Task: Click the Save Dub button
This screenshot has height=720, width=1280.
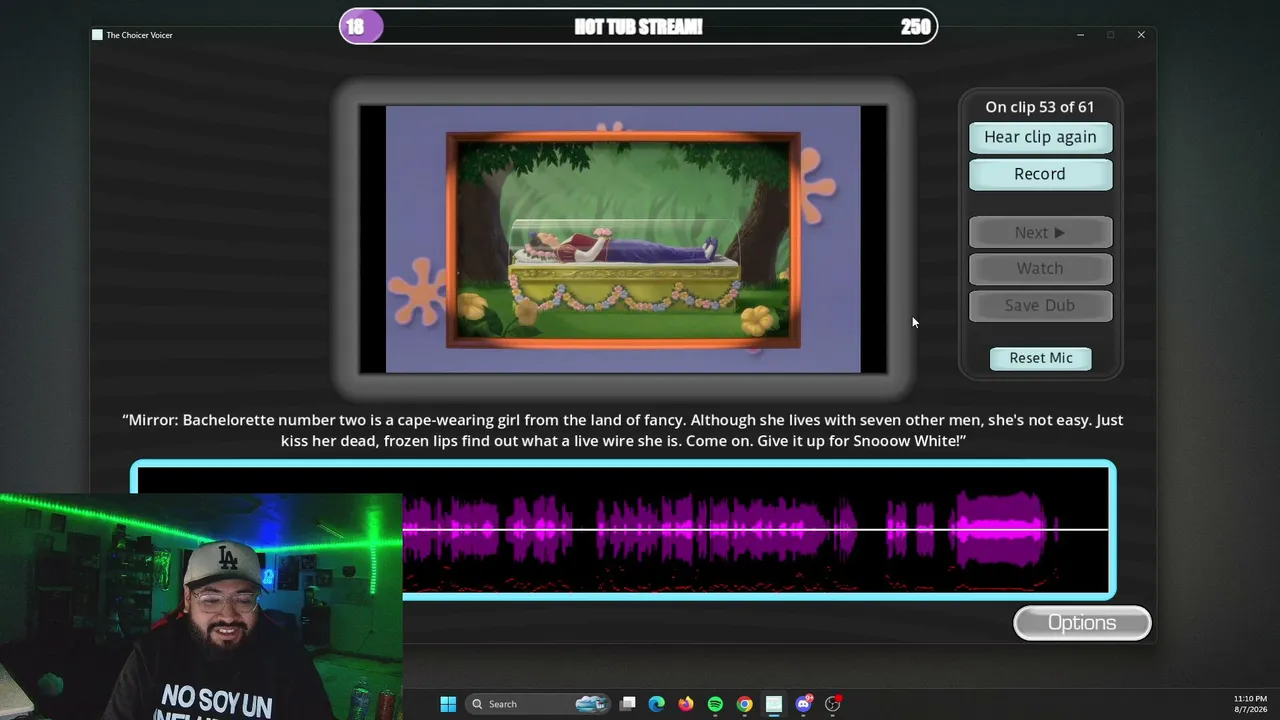Action: click(x=1040, y=305)
